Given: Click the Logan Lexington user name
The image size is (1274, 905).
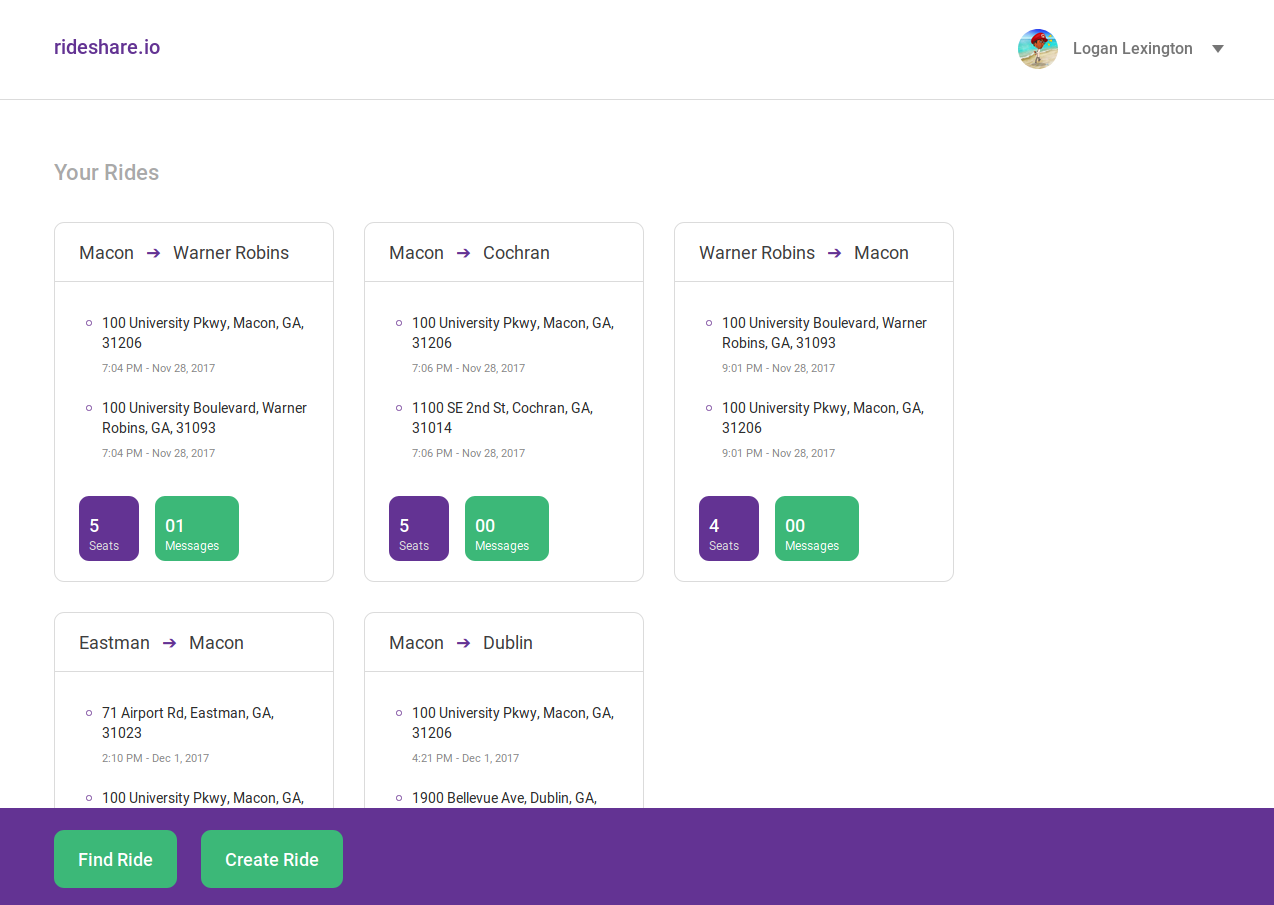Looking at the screenshot, I should click(1132, 49).
